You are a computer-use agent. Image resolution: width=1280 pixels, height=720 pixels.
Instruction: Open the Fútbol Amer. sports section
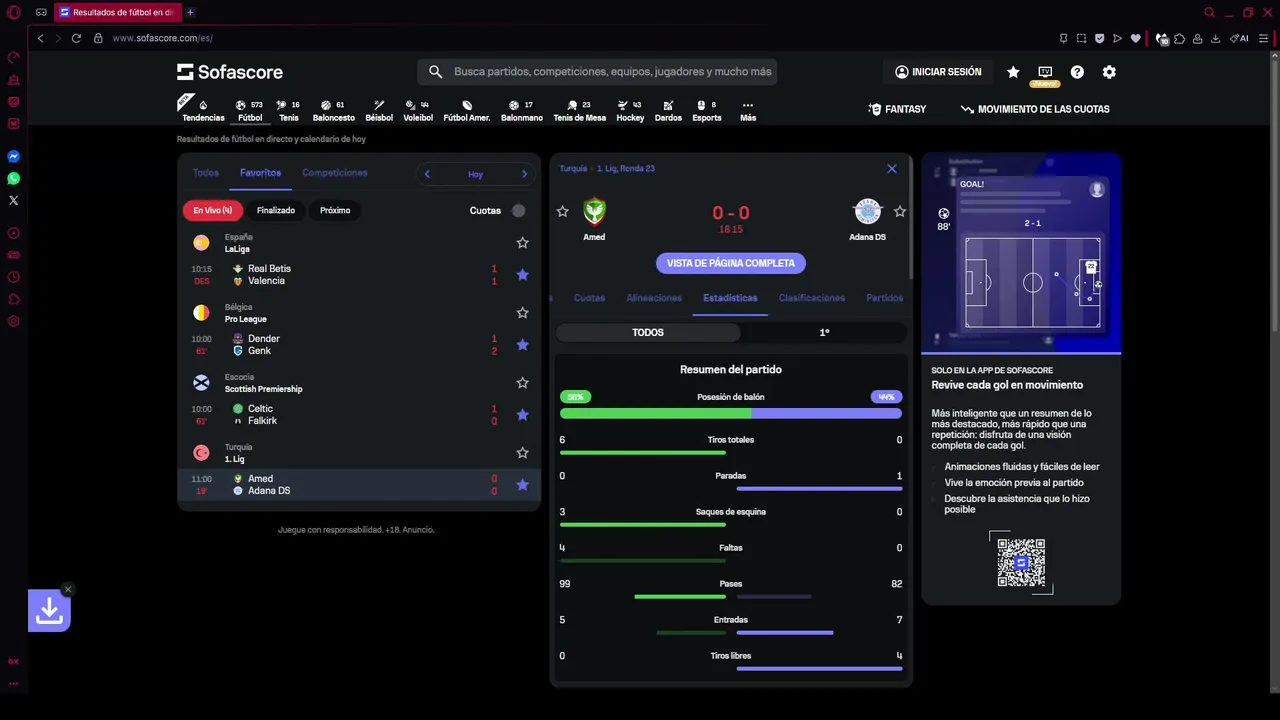click(x=467, y=110)
